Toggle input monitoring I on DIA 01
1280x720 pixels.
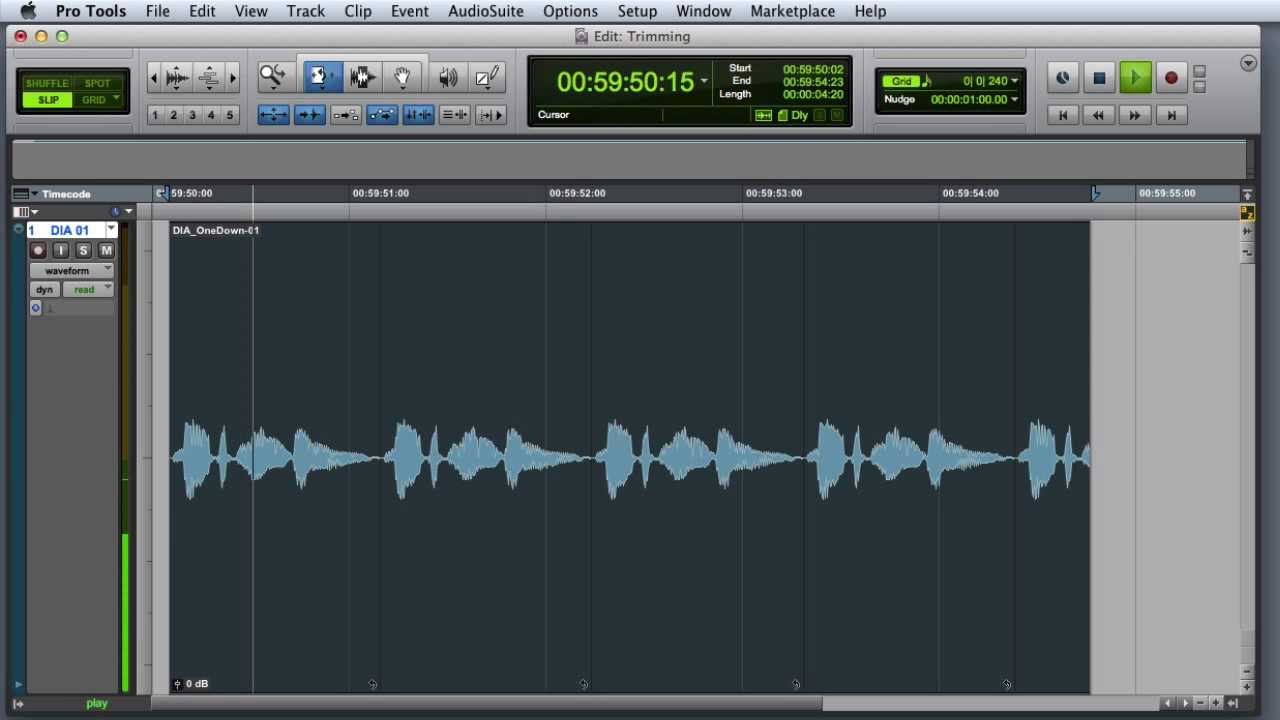tap(61, 250)
